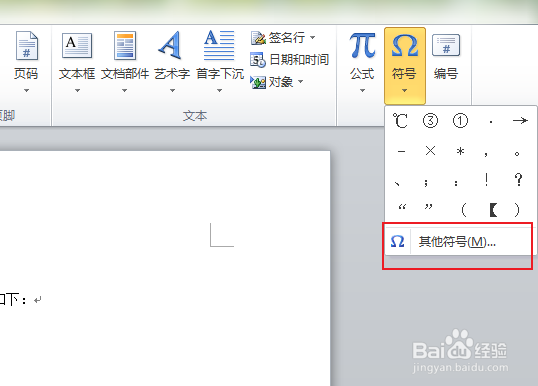Expand the Equation dropdown arrow
Viewport: 538px width, 386px height.
point(362,91)
